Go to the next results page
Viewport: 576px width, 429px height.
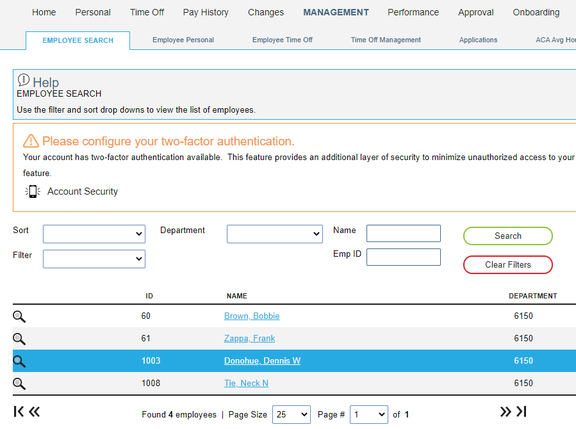pos(505,411)
